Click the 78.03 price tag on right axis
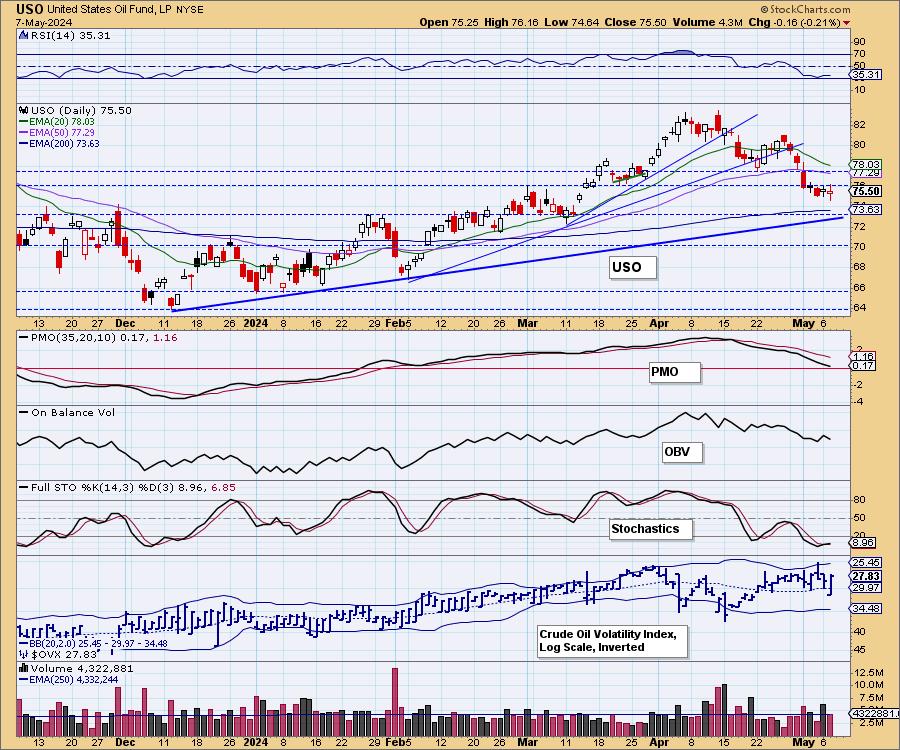Screen dimensions: 900x750 click(x=866, y=164)
